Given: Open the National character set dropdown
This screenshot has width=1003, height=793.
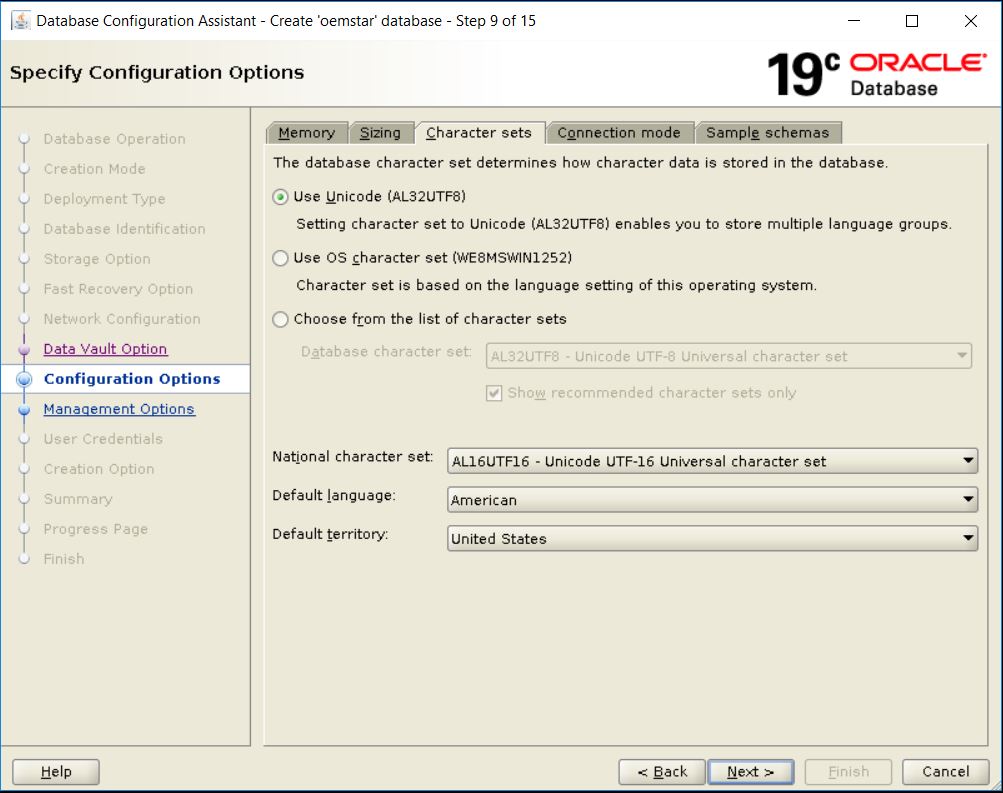Looking at the screenshot, I should pyautogui.click(x=713, y=461).
